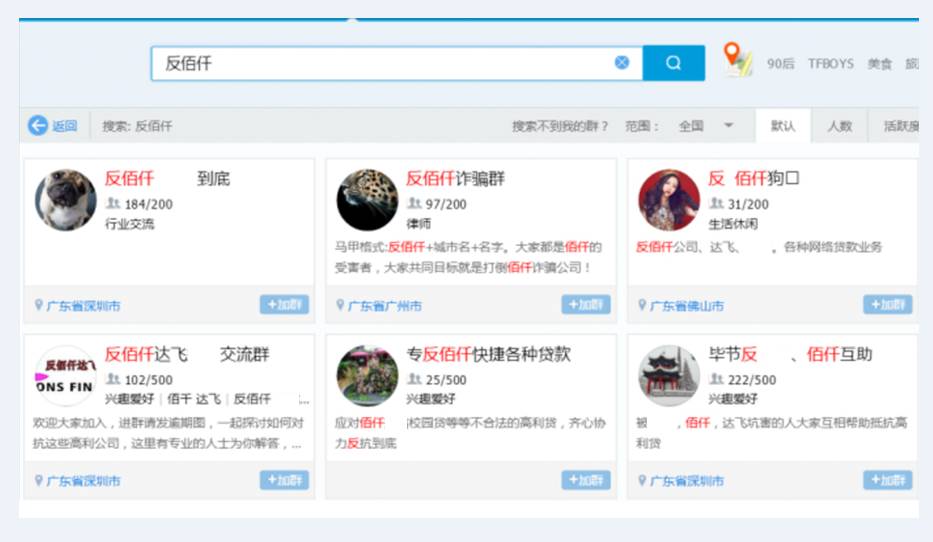Click the blue magnifier search button
The height and width of the screenshot is (542, 933).
(674, 62)
